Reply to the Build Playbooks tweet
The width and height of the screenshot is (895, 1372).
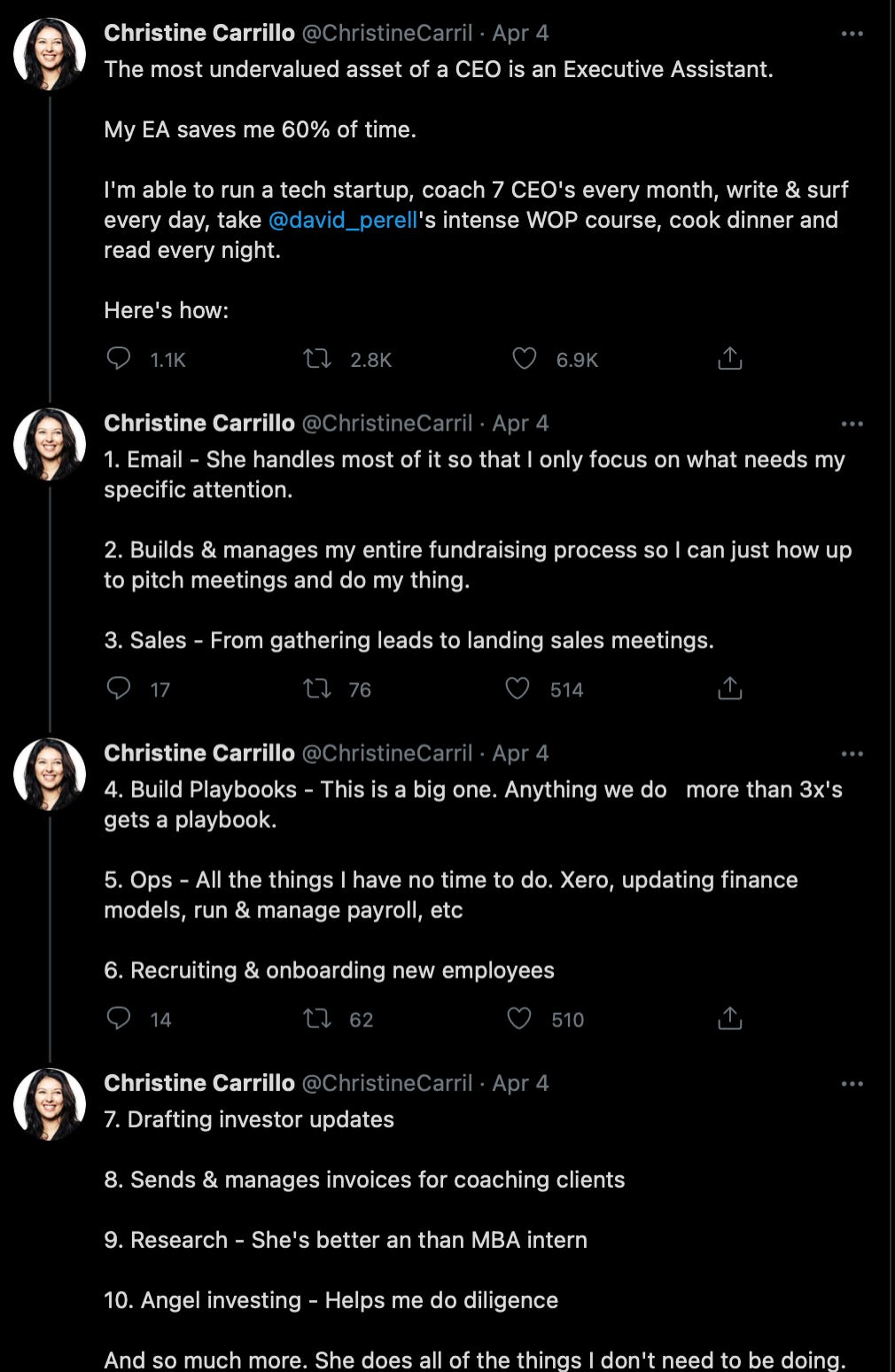[119, 1018]
